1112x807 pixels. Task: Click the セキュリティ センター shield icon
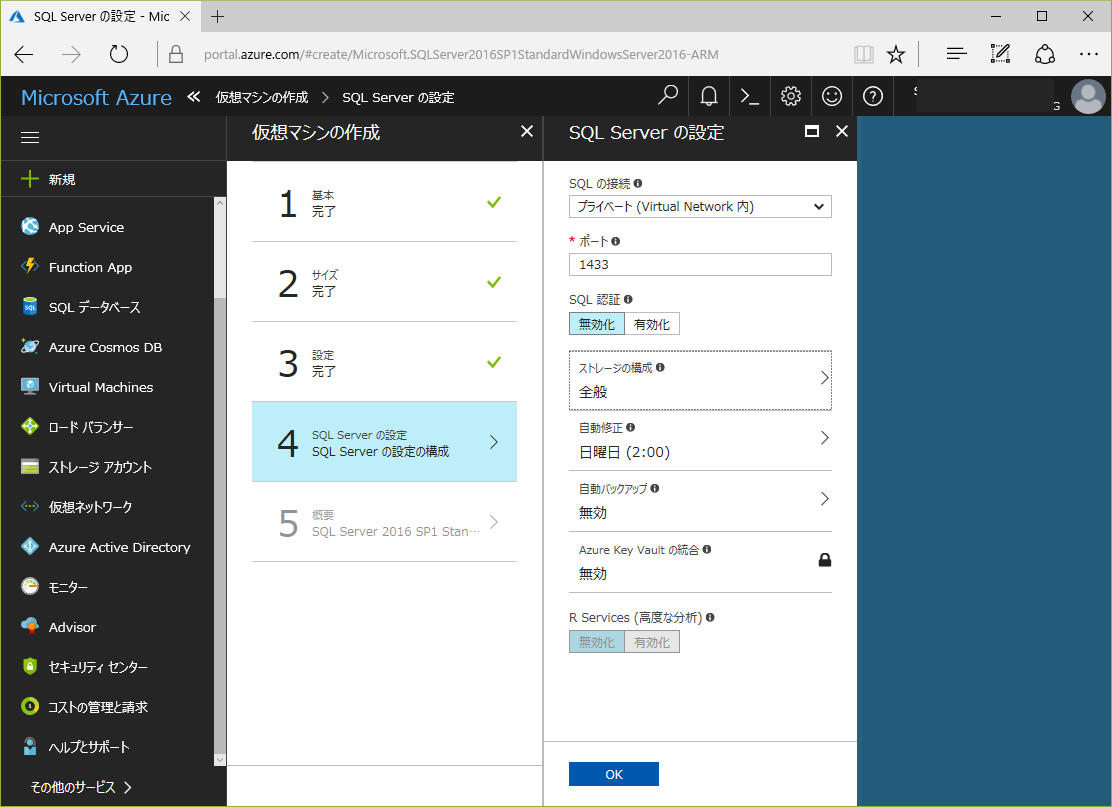point(30,667)
